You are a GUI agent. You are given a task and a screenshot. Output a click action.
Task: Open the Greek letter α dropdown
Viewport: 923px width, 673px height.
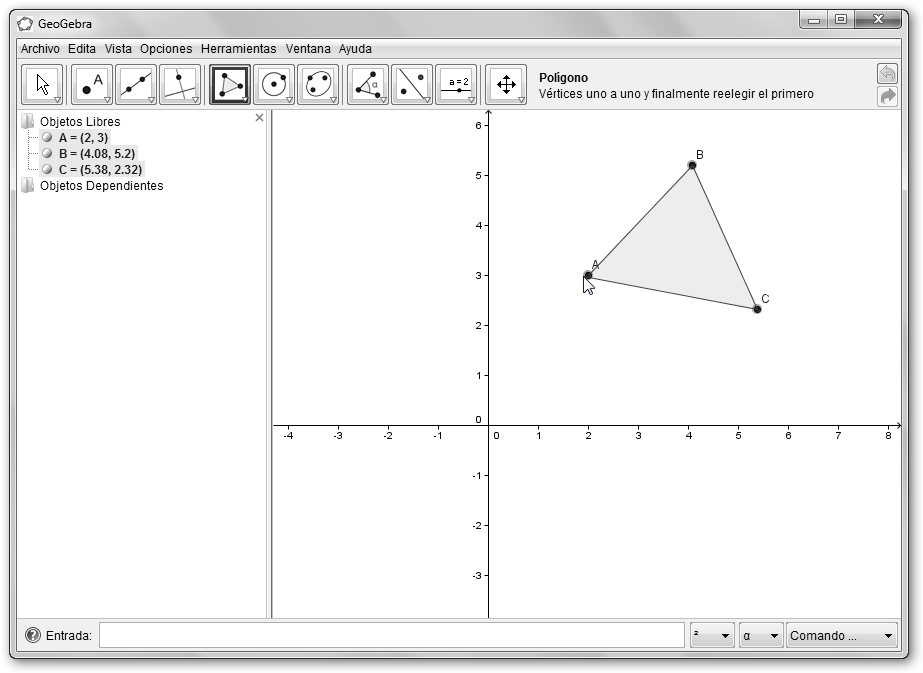click(x=760, y=636)
